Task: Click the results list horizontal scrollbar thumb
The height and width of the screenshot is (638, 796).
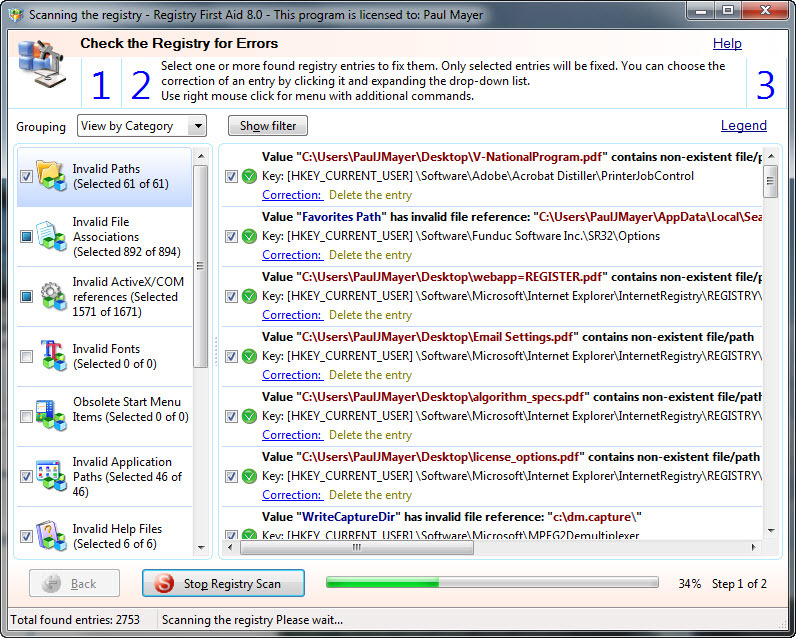Action: (356, 547)
